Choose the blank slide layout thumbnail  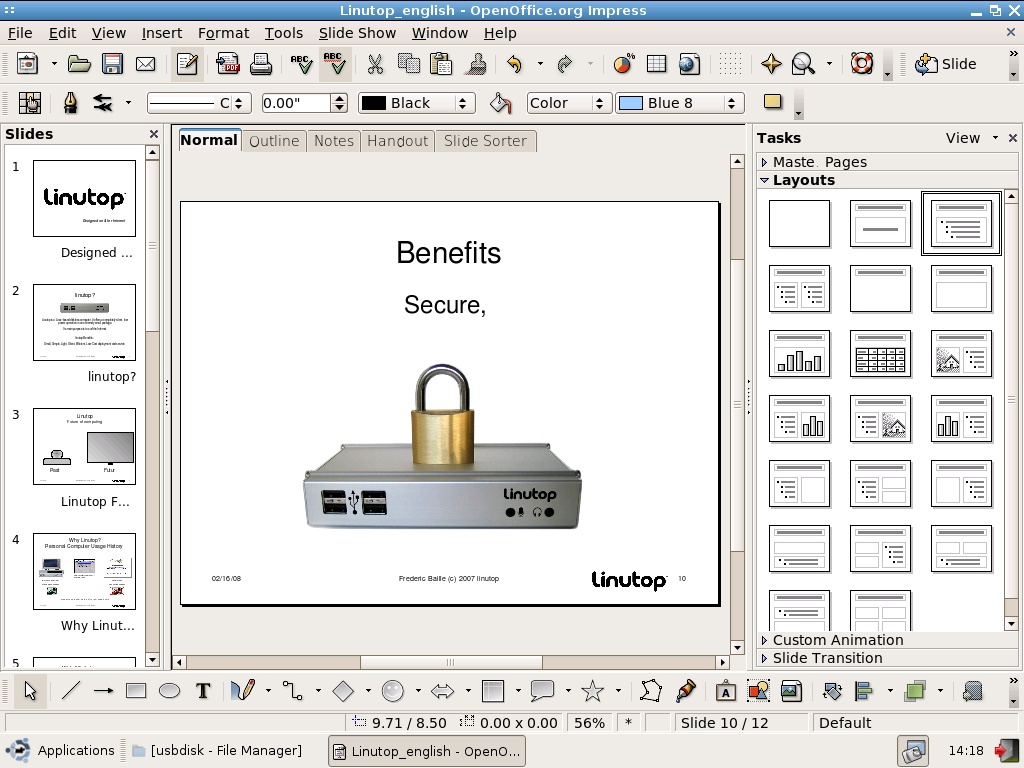pos(799,224)
